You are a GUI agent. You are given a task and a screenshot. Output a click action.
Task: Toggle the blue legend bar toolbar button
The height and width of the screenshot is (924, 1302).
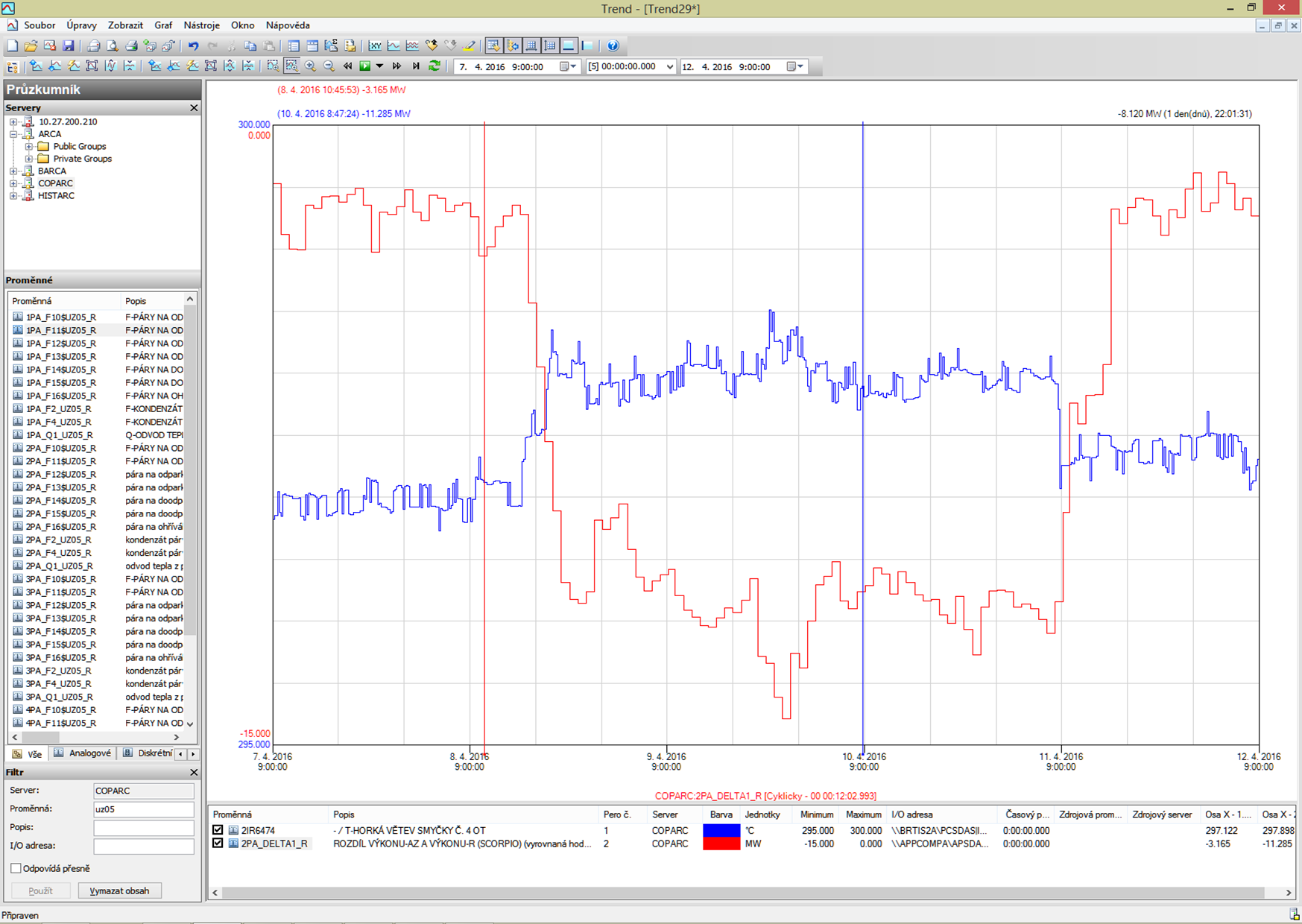tap(569, 45)
